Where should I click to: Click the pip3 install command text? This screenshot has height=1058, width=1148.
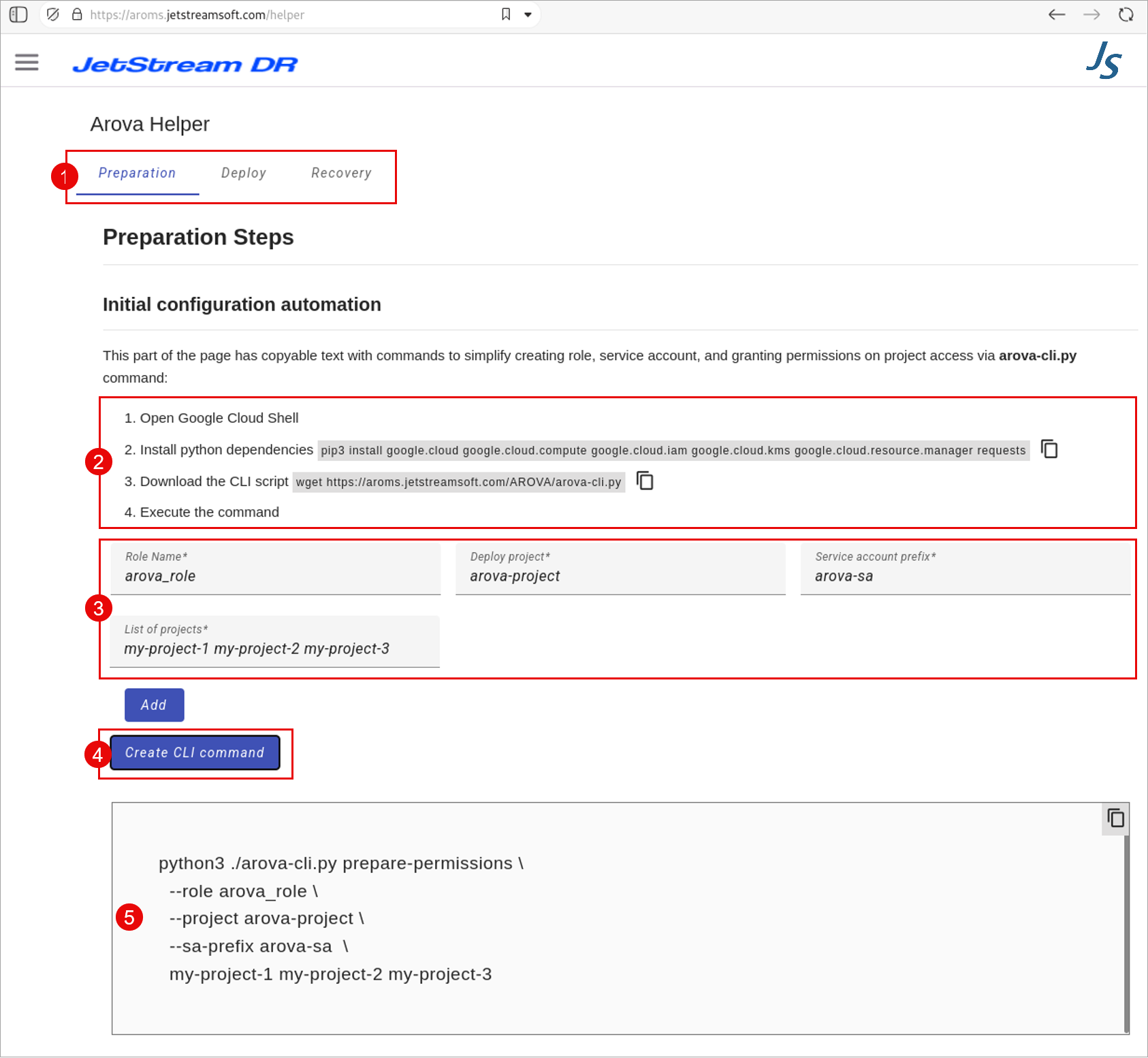pos(673,450)
